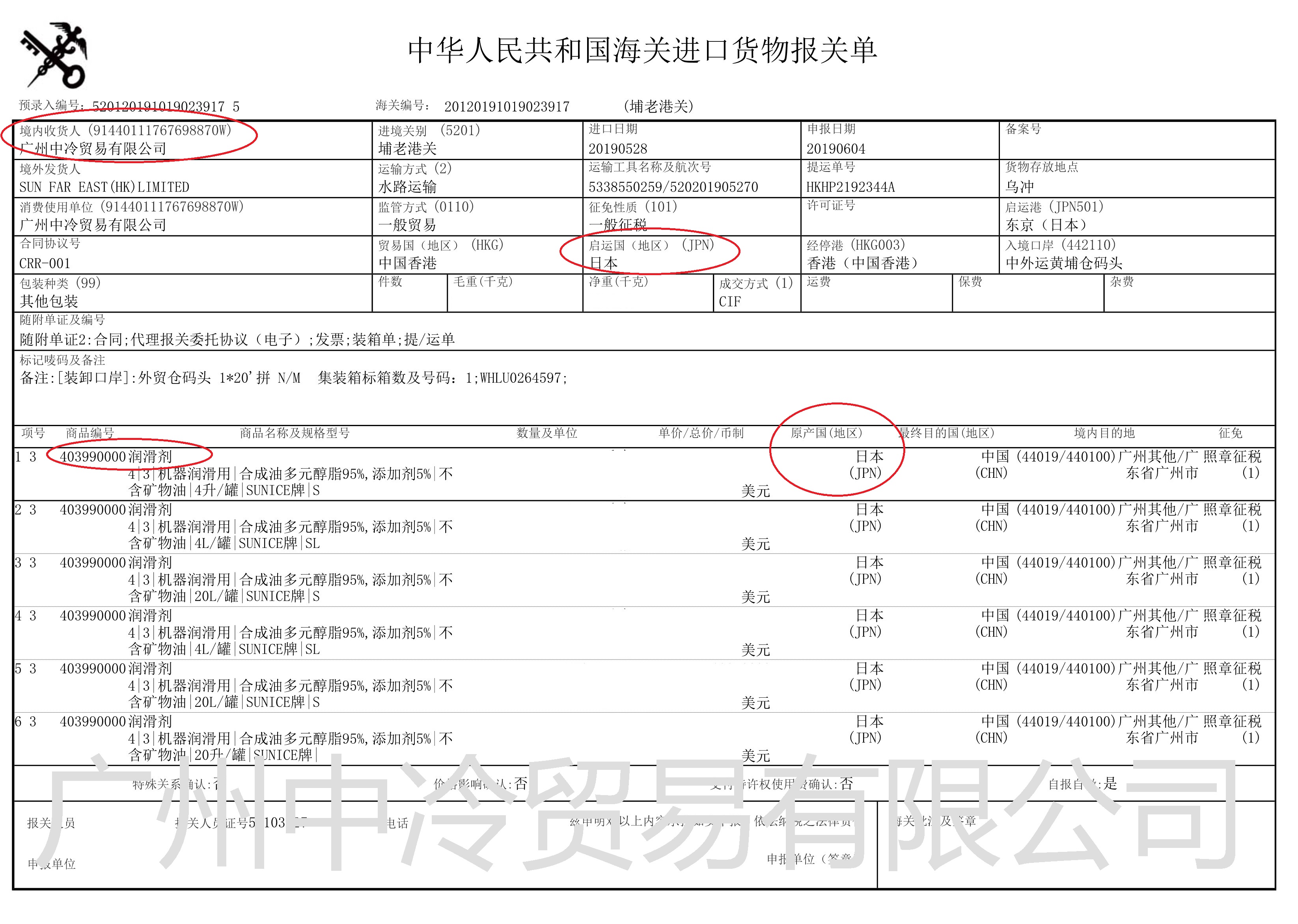Viewport: 1298px width, 924px height.
Task: Click item 2 code 403990000润滑剂
Action: tap(116, 509)
